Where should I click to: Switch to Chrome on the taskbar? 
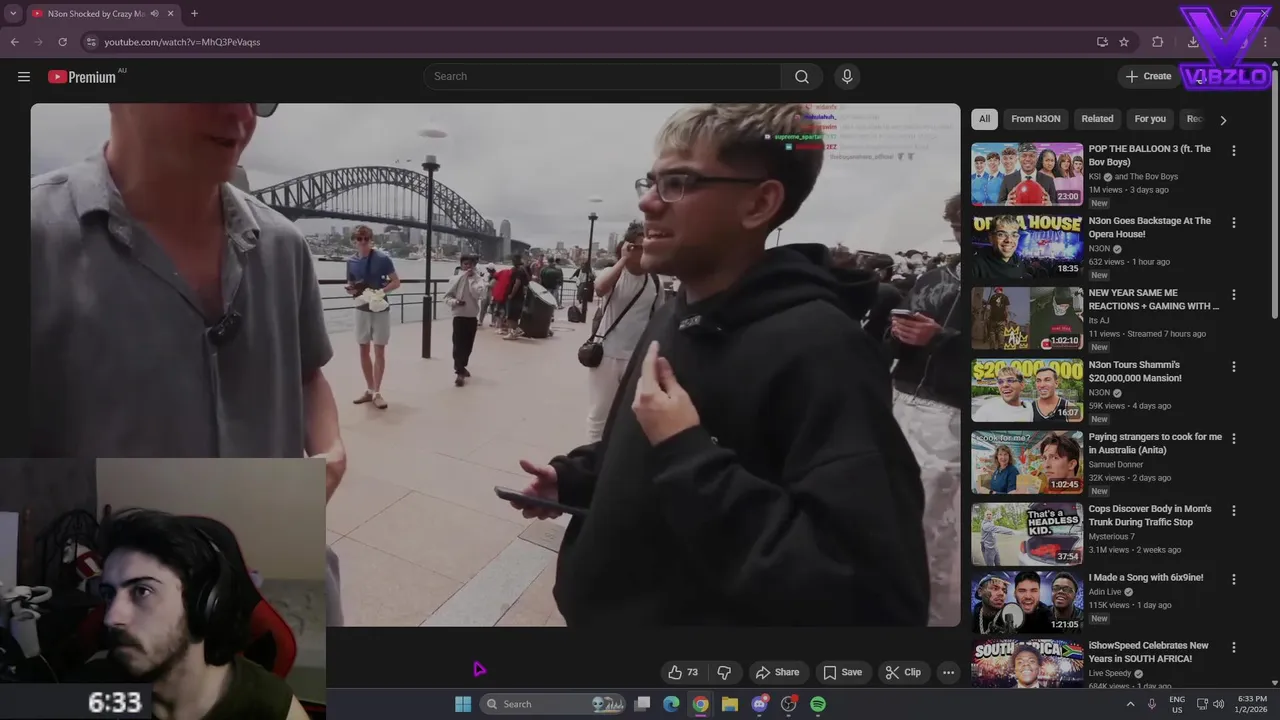701,704
